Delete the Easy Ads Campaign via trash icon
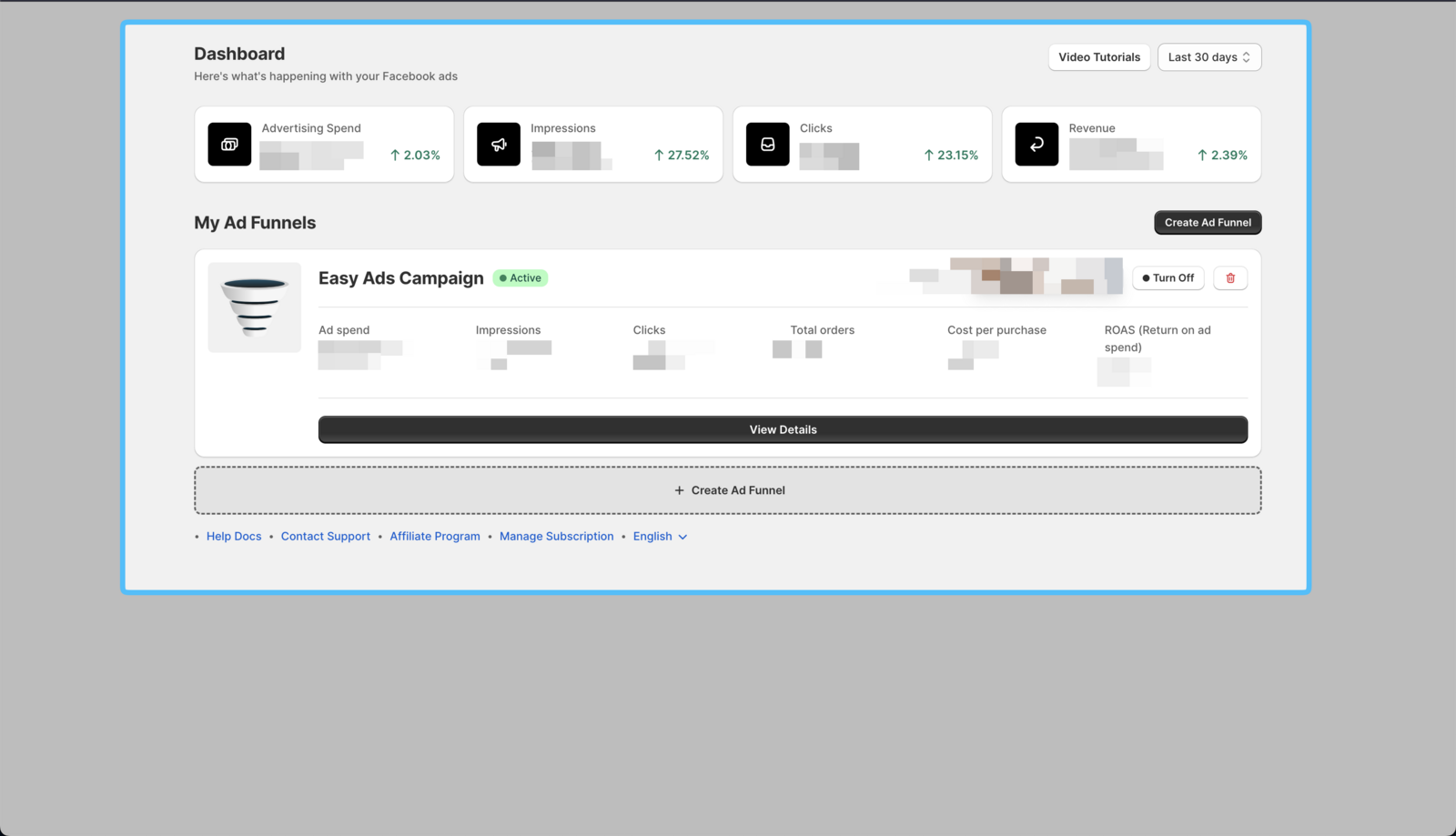 tap(1229, 277)
